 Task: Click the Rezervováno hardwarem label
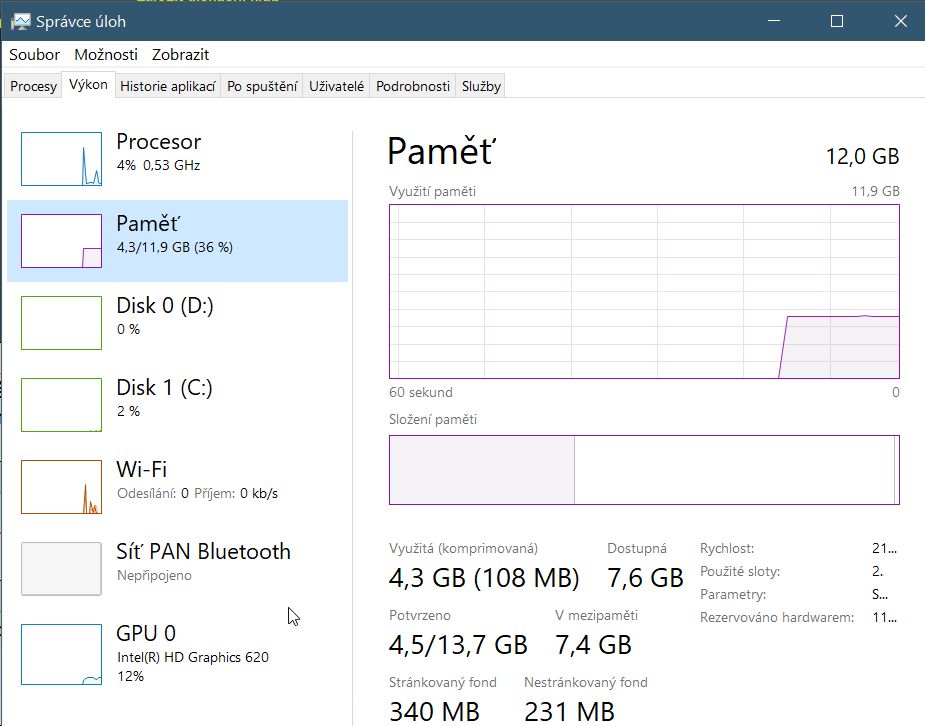coord(777,617)
